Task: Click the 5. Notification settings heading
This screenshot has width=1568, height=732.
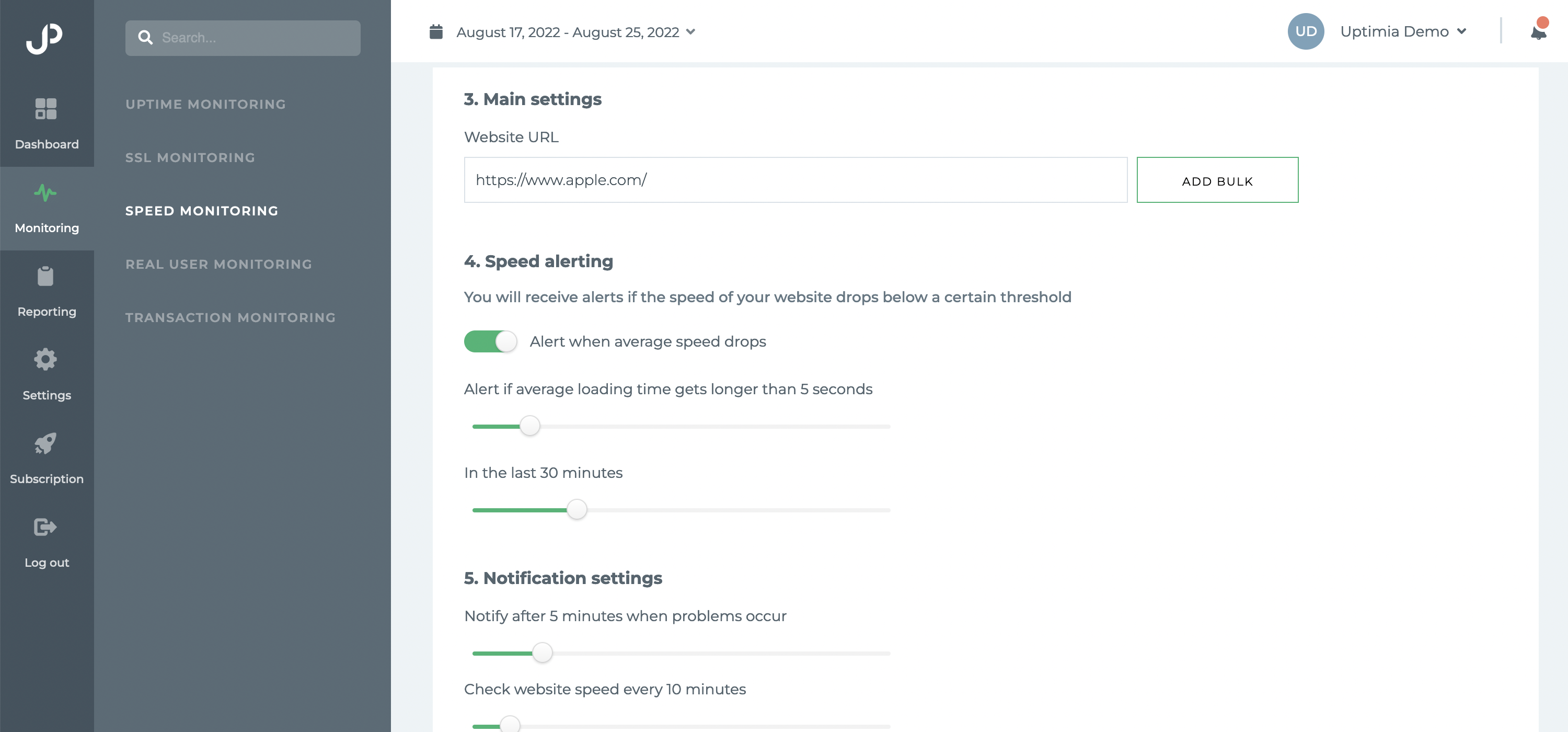Action: point(563,578)
